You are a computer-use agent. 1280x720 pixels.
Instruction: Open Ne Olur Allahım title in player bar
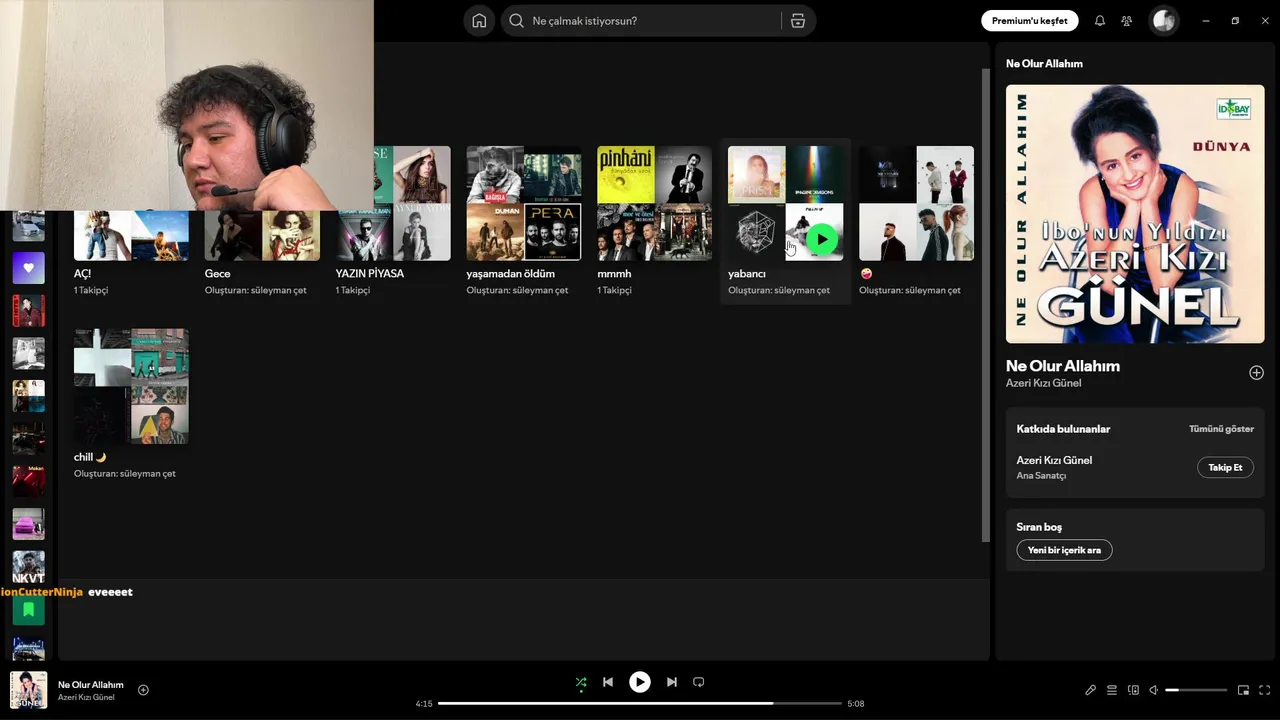click(91, 685)
